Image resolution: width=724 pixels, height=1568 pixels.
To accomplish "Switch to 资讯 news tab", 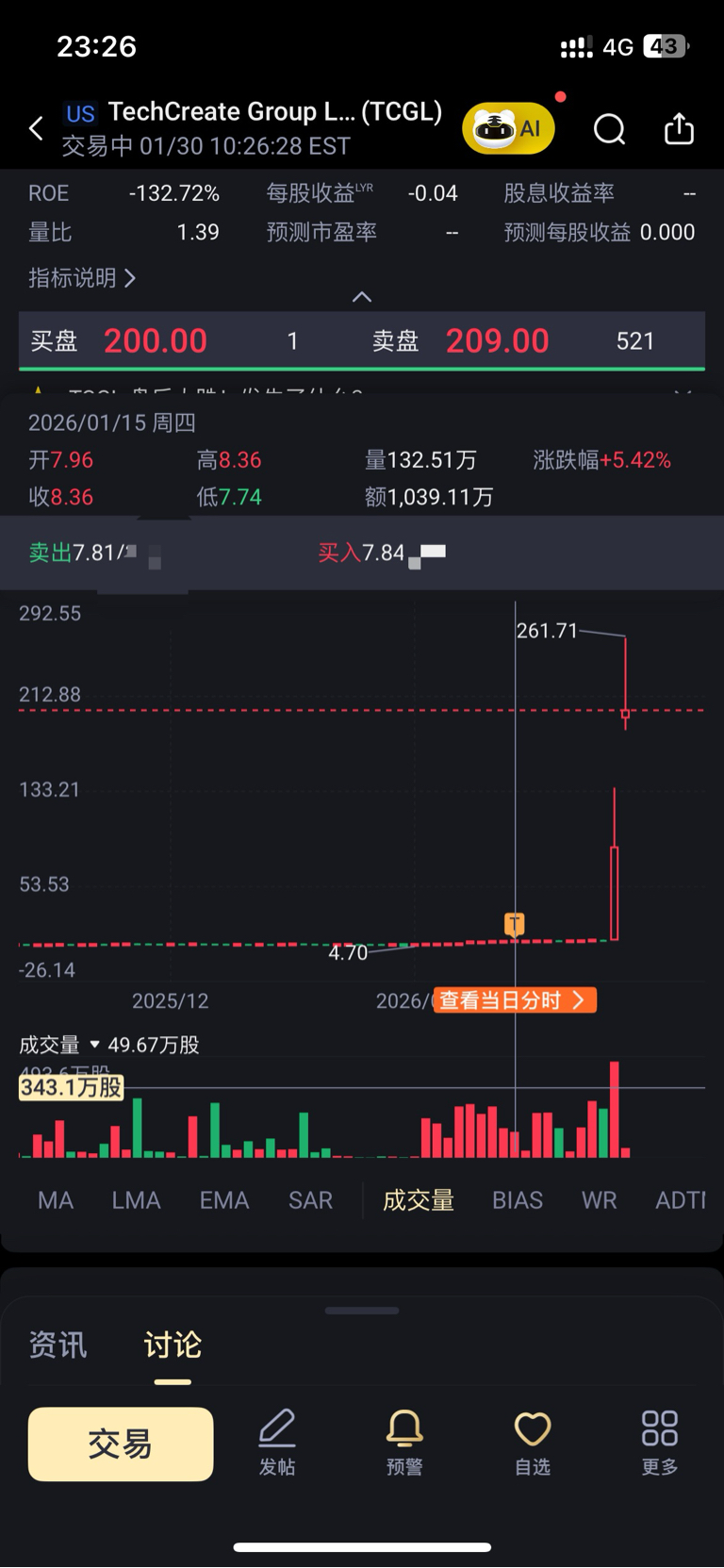I will point(58,1345).
